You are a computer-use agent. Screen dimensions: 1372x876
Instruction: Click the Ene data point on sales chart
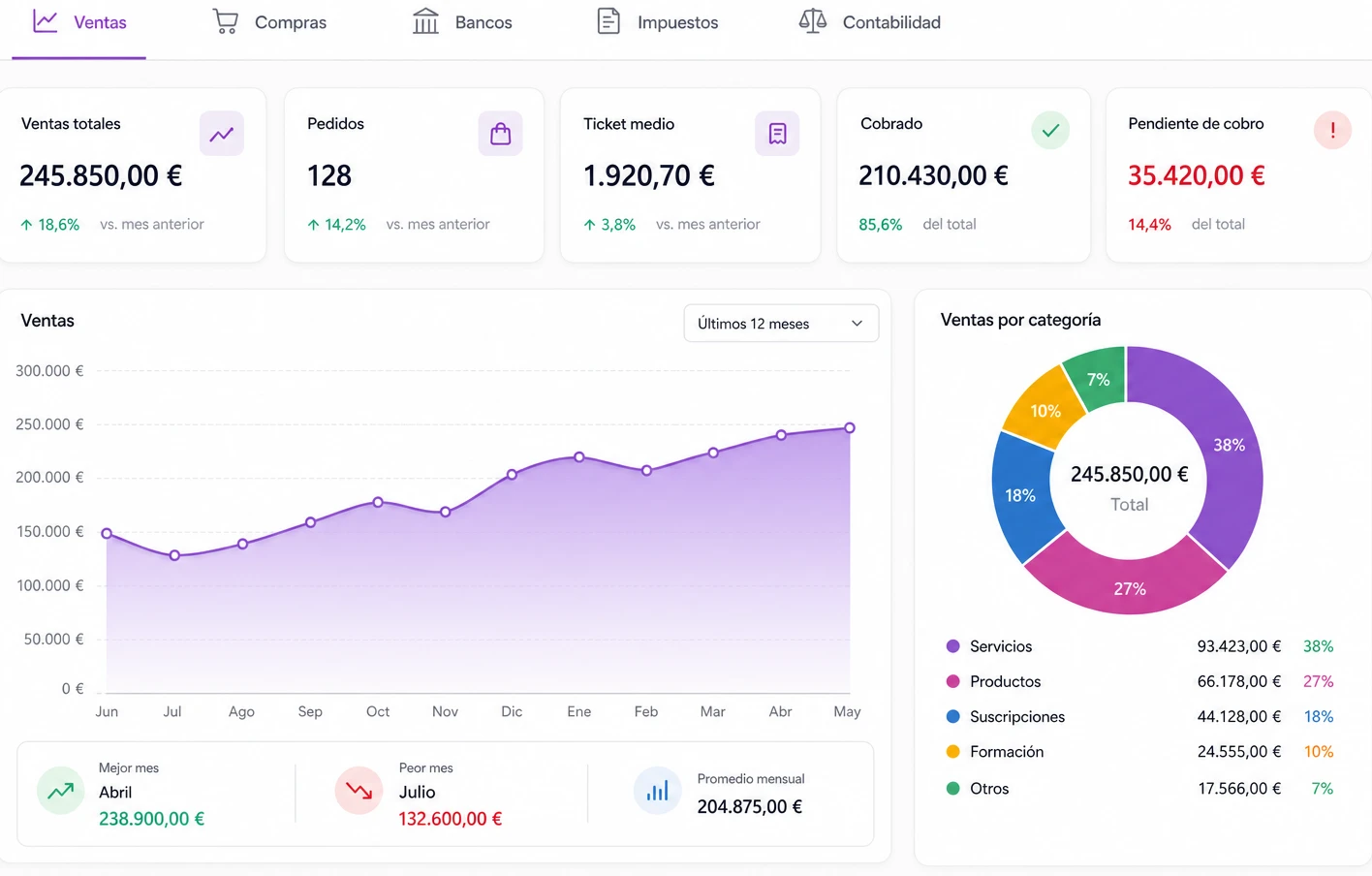click(x=579, y=456)
